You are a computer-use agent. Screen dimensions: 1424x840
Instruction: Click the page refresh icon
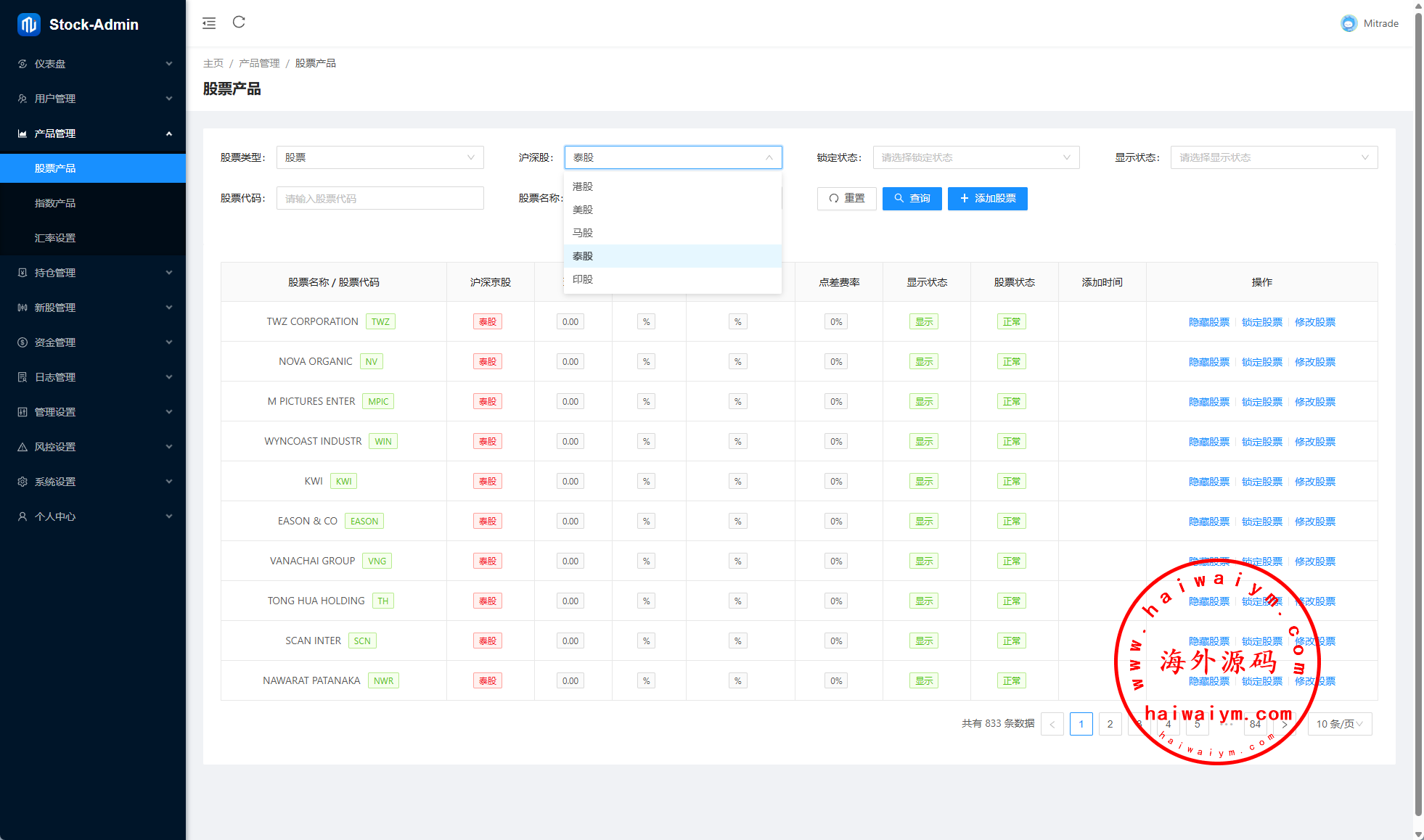(239, 22)
